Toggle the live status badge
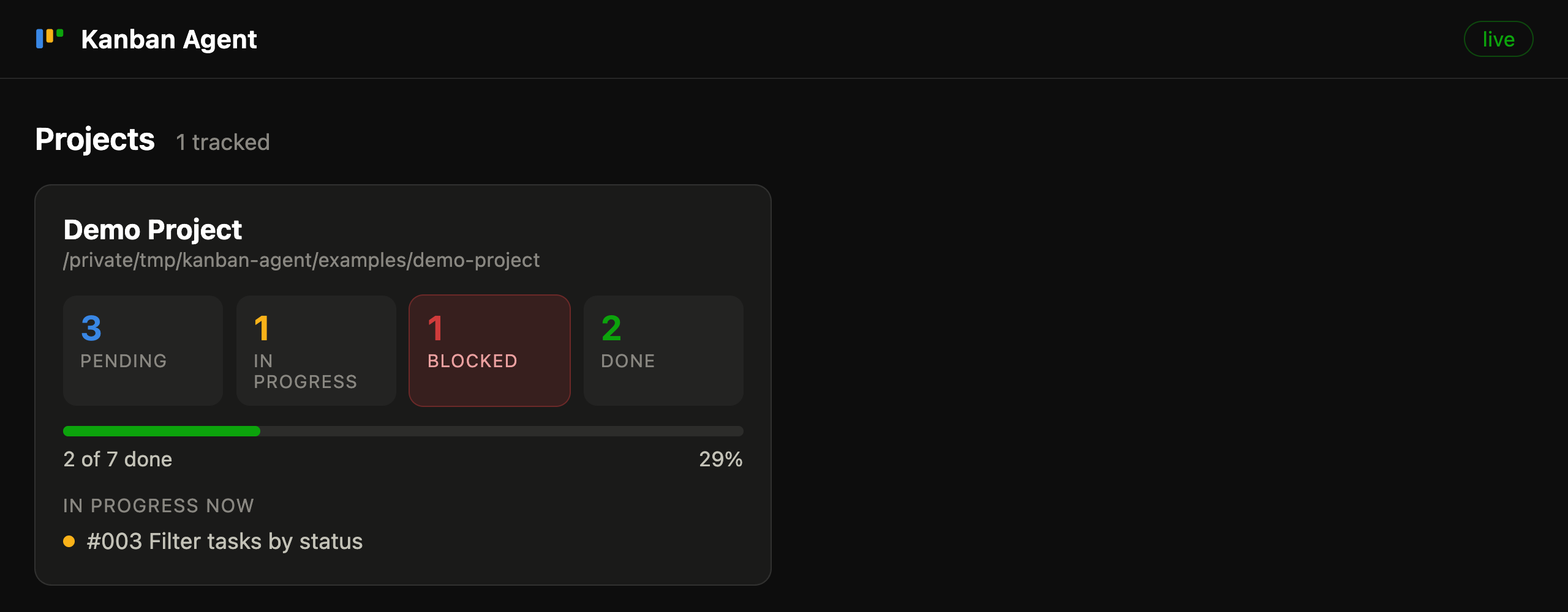1568x612 pixels. pyautogui.click(x=1498, y=39)
